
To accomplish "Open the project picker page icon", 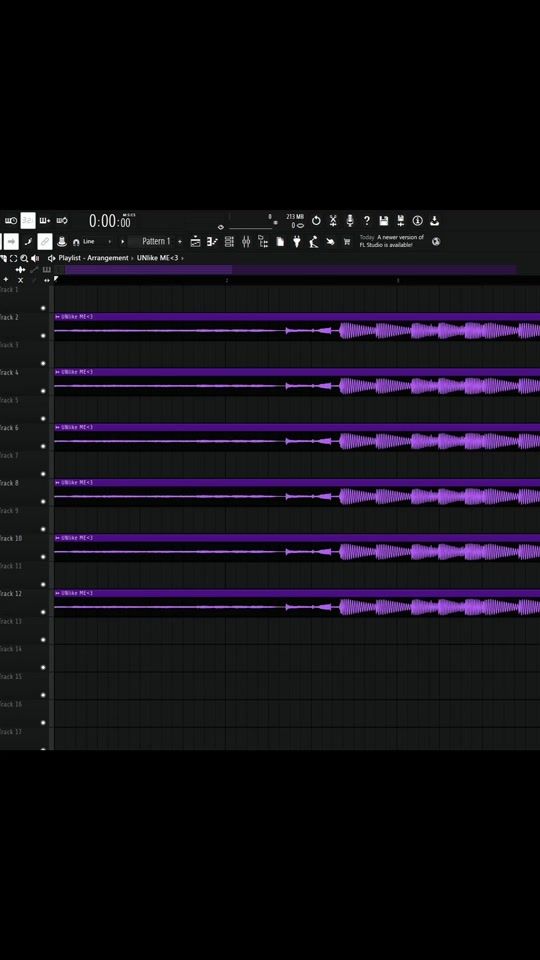I will click(280, 241).
